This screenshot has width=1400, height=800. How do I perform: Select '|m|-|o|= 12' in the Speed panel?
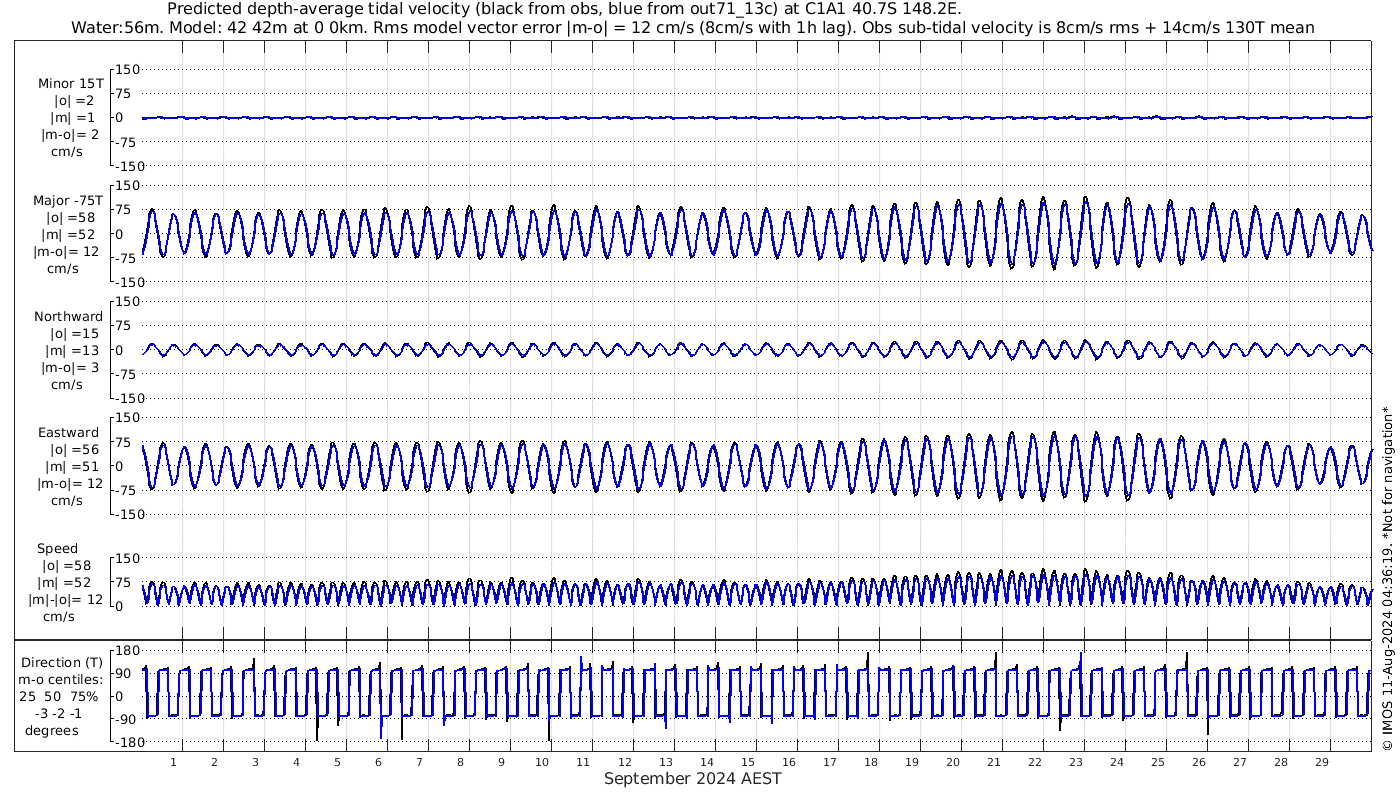click(x=66, y=600)
